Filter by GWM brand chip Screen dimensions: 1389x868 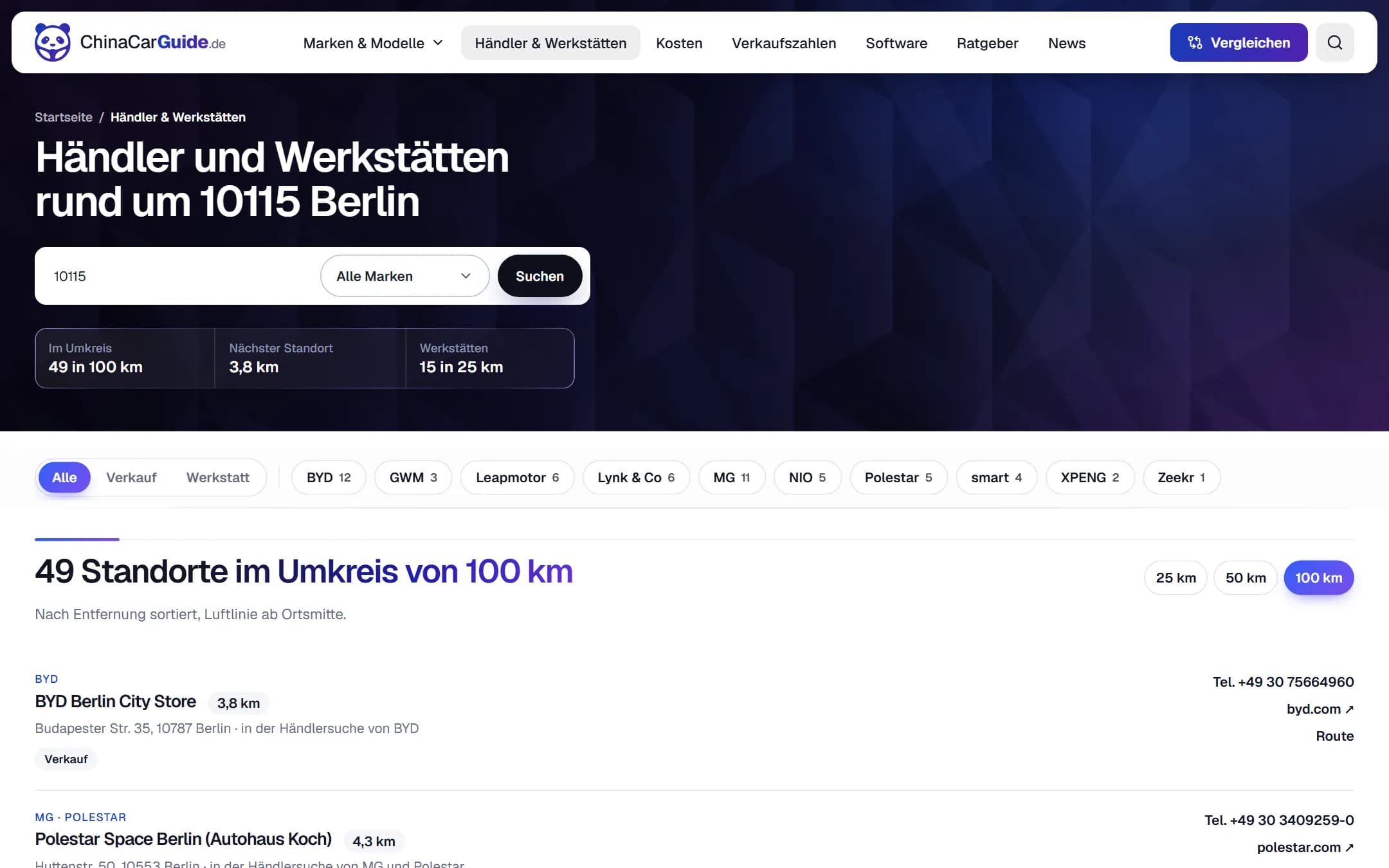pyautogui.click(x=413, y=477)
